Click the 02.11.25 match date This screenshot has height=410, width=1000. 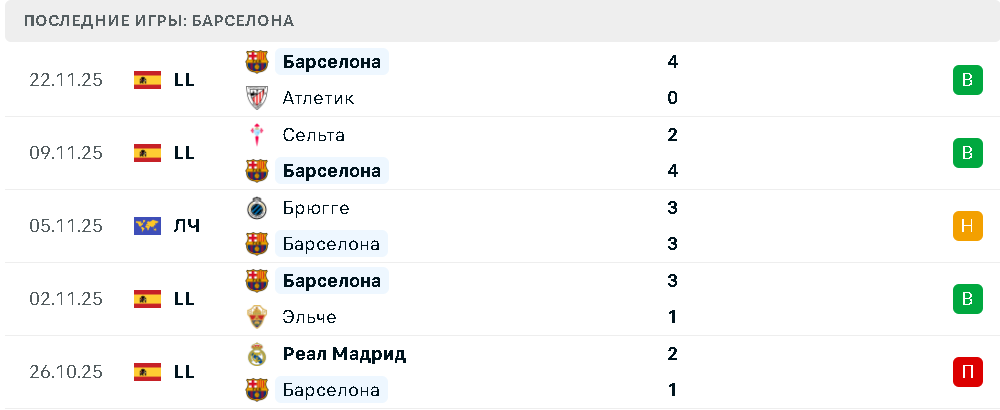(x=66, y=299)
